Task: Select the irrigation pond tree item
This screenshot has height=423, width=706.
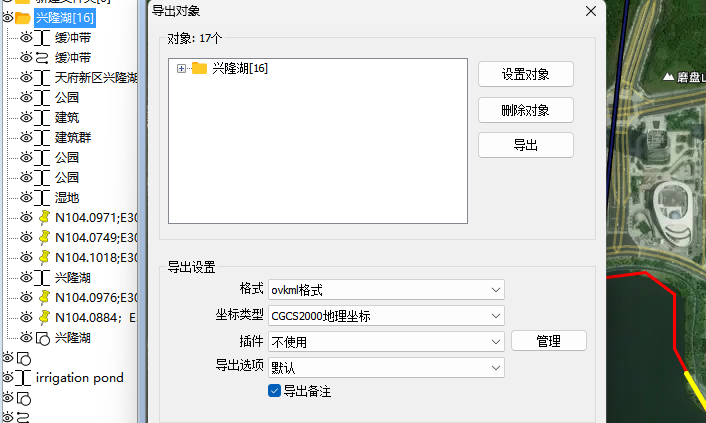Action: click(79, 378)
